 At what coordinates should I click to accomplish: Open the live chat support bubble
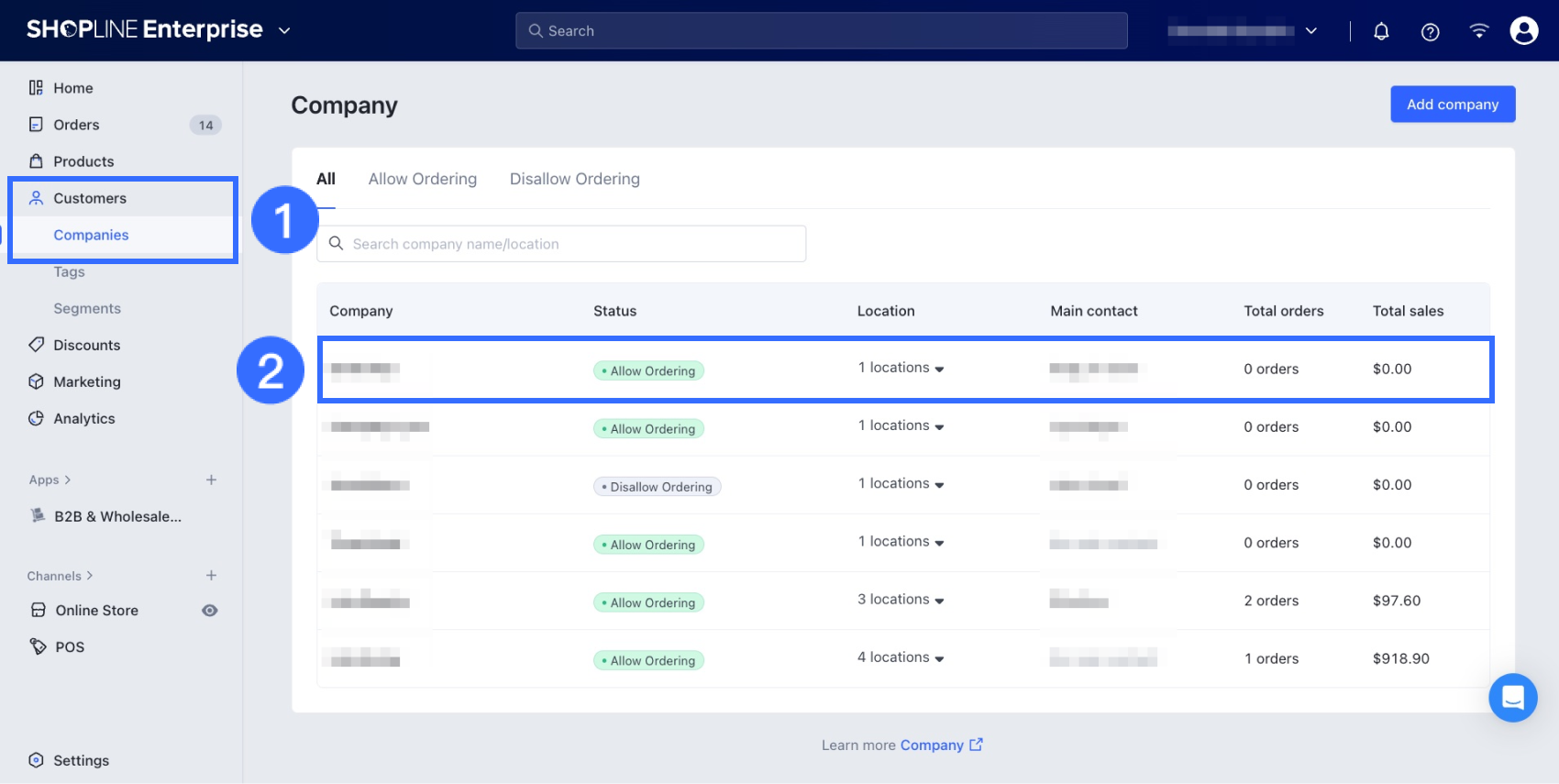tap(1512, 698)
